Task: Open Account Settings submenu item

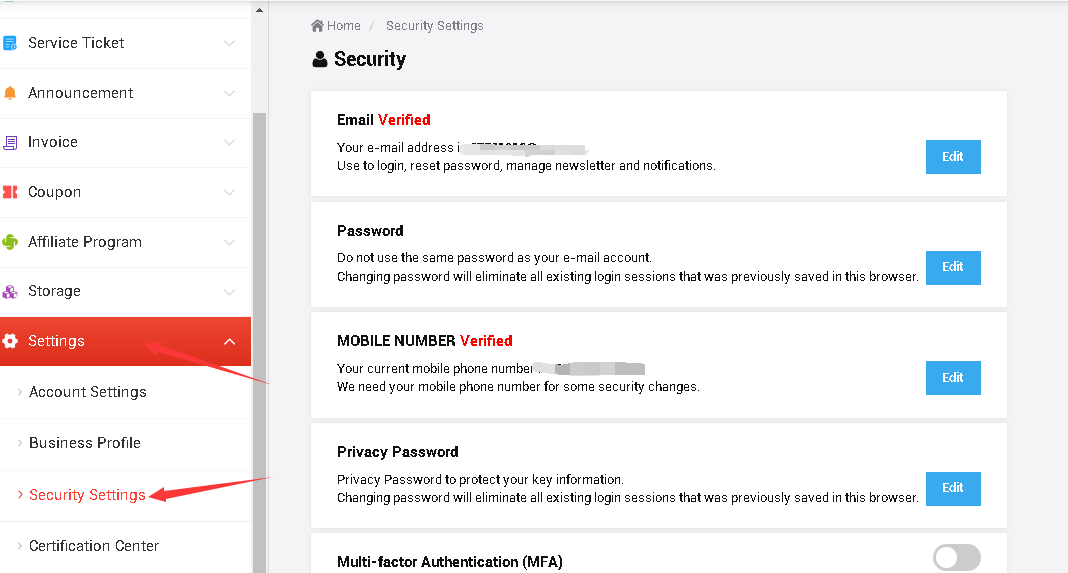Action: (x=88, y=392)
